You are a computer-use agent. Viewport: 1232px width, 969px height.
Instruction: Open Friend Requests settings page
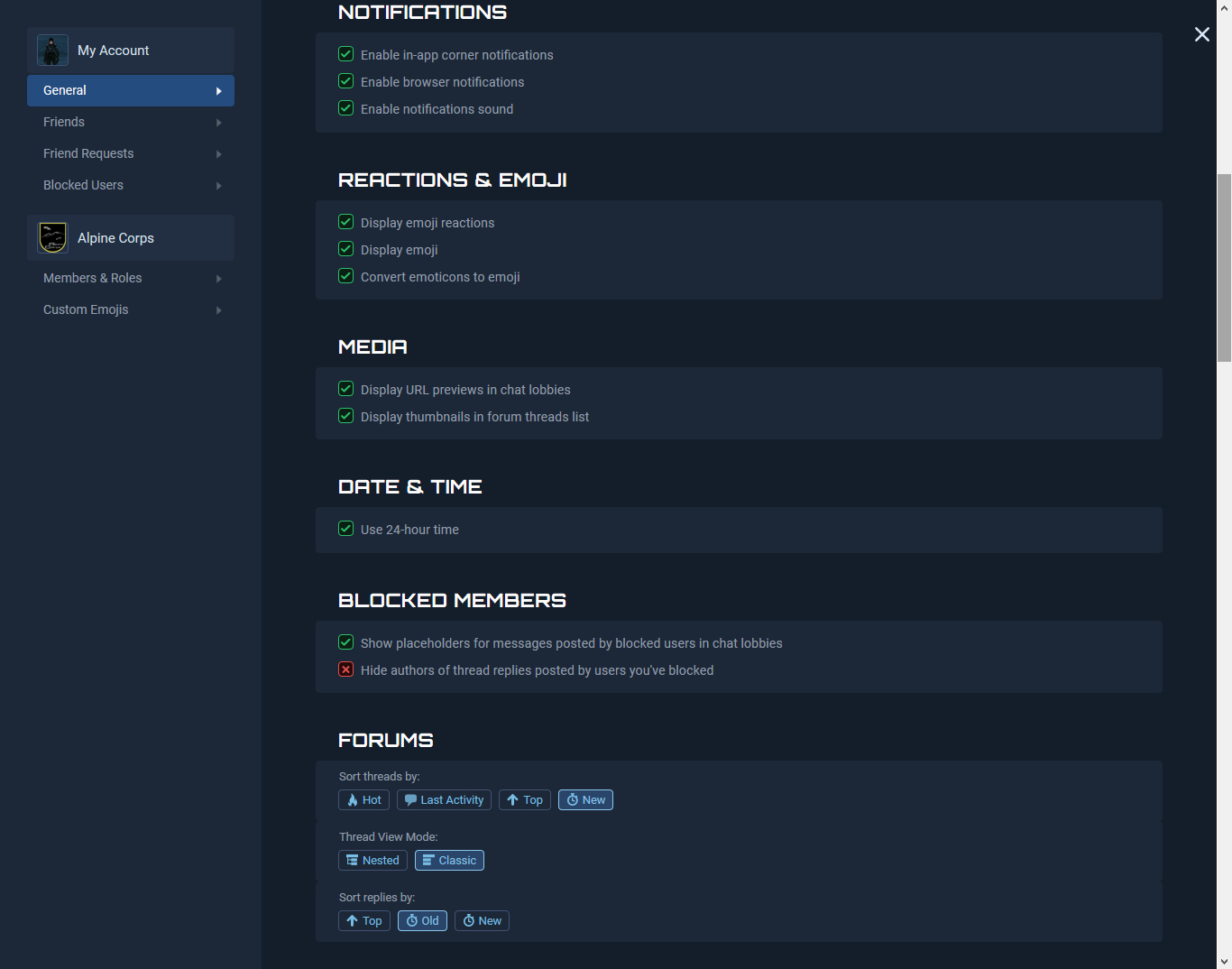click(x=88, y=153)
